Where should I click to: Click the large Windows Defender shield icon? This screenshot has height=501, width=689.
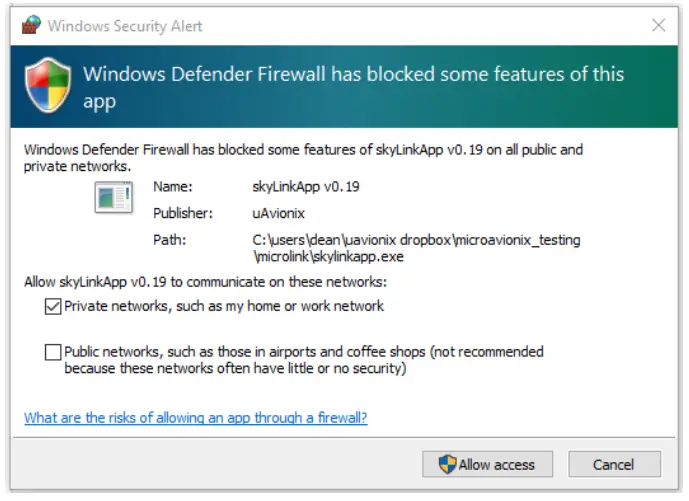[49, 86]
